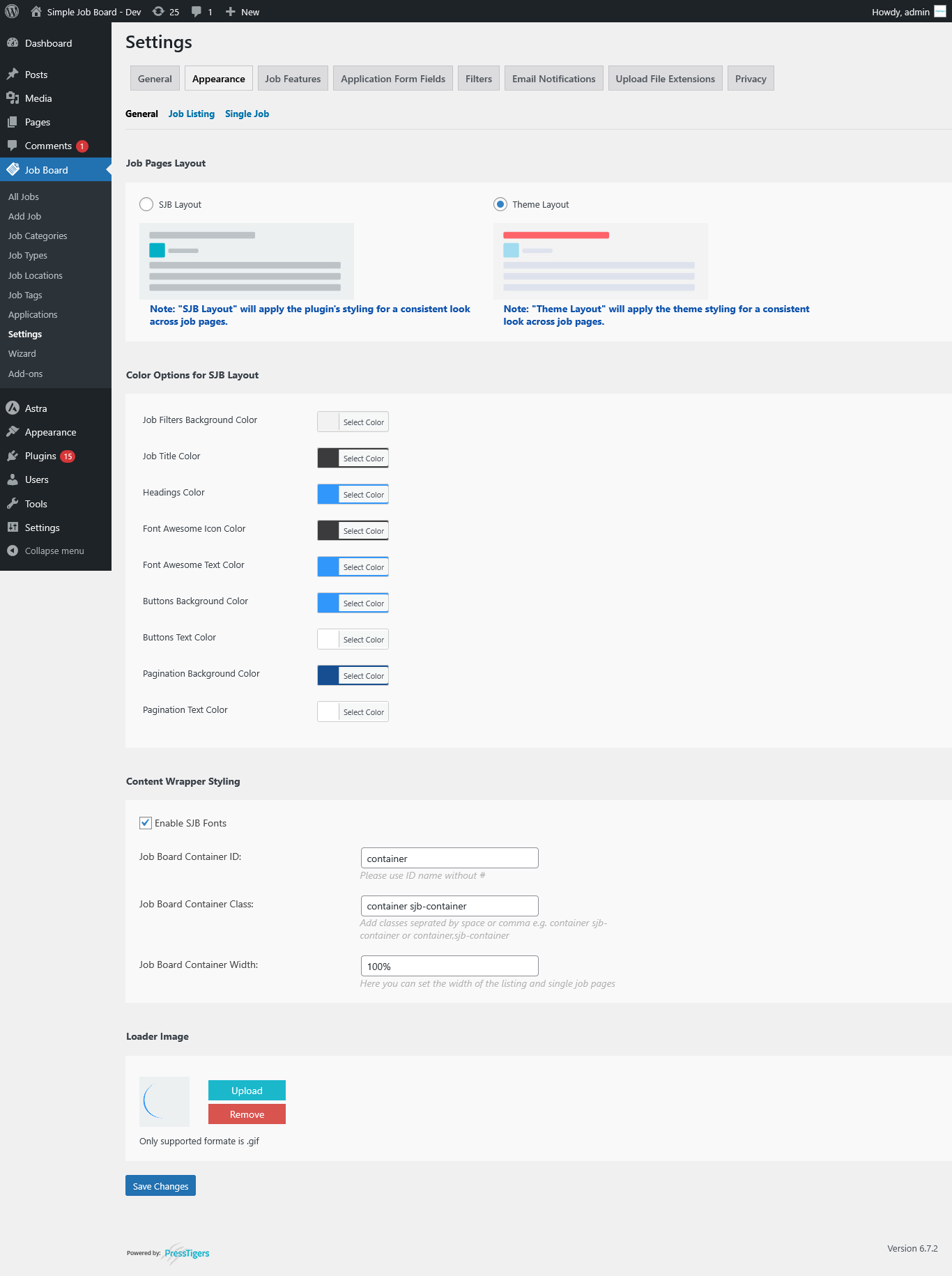
Task: Click the Astra icon in sidebar
Action: click(13, 408)
